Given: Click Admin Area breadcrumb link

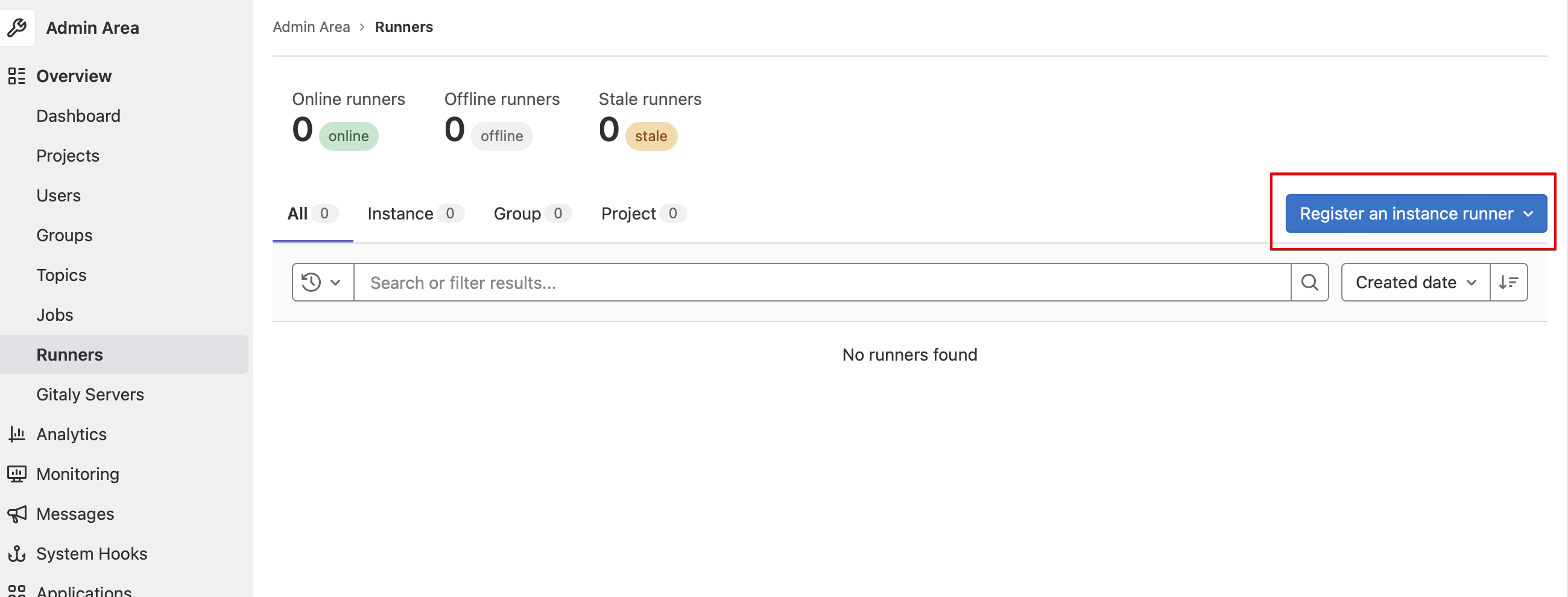Looking at the screenshot, I should pos(311,27).
